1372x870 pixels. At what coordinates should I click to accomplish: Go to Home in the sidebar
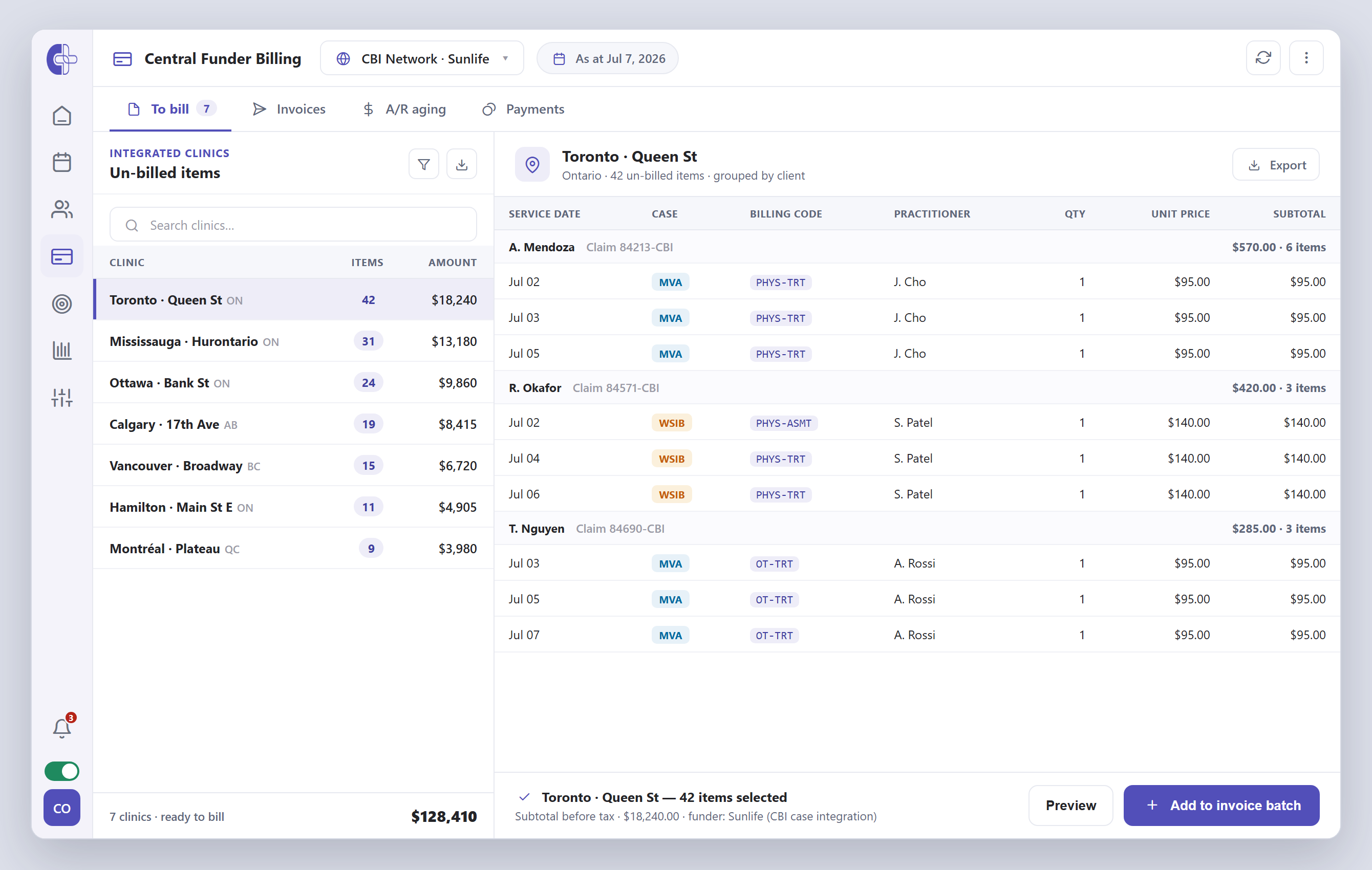61,116
